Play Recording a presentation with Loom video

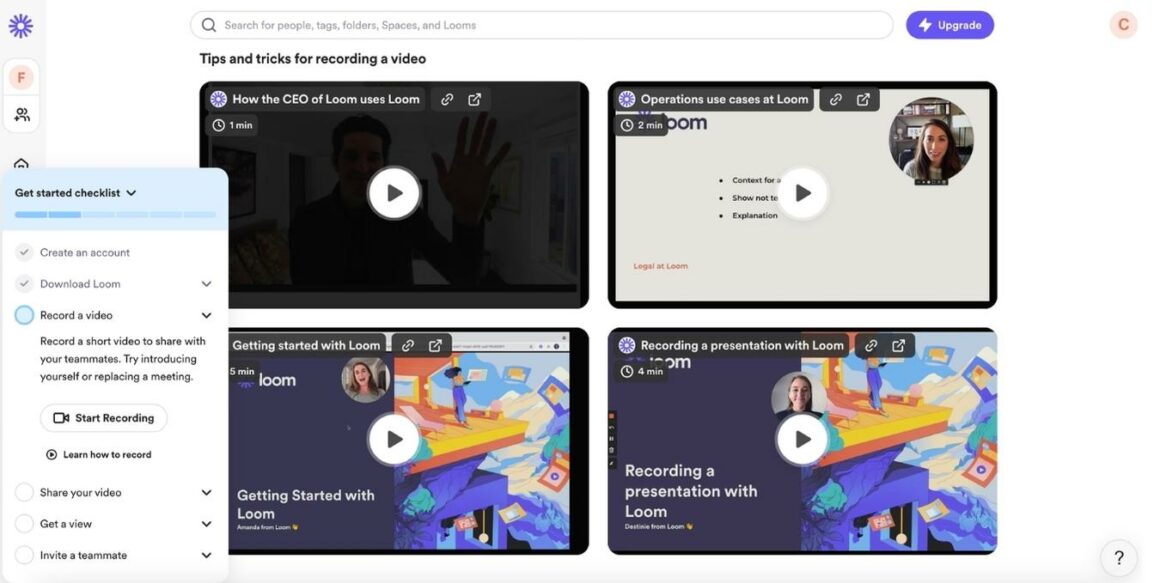pos(802,439)
